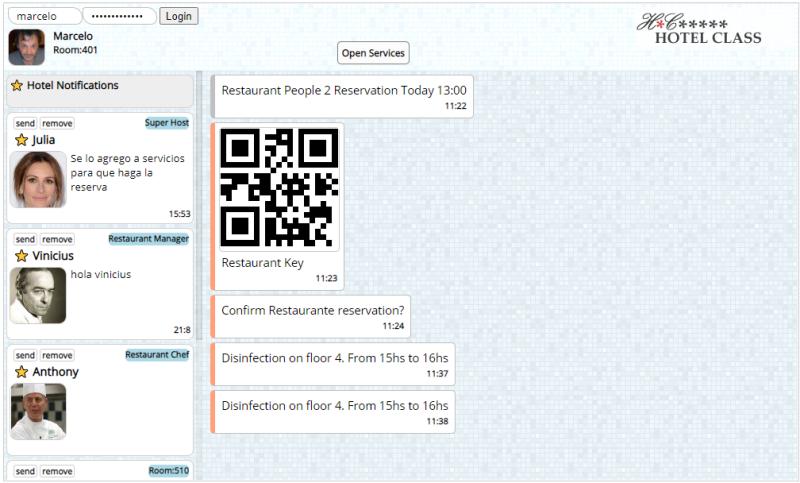The height and width of the screenshot is (483, 800).
Task: Click the Super Host badge
Action: pyautogui.click(x=167, y=123)
